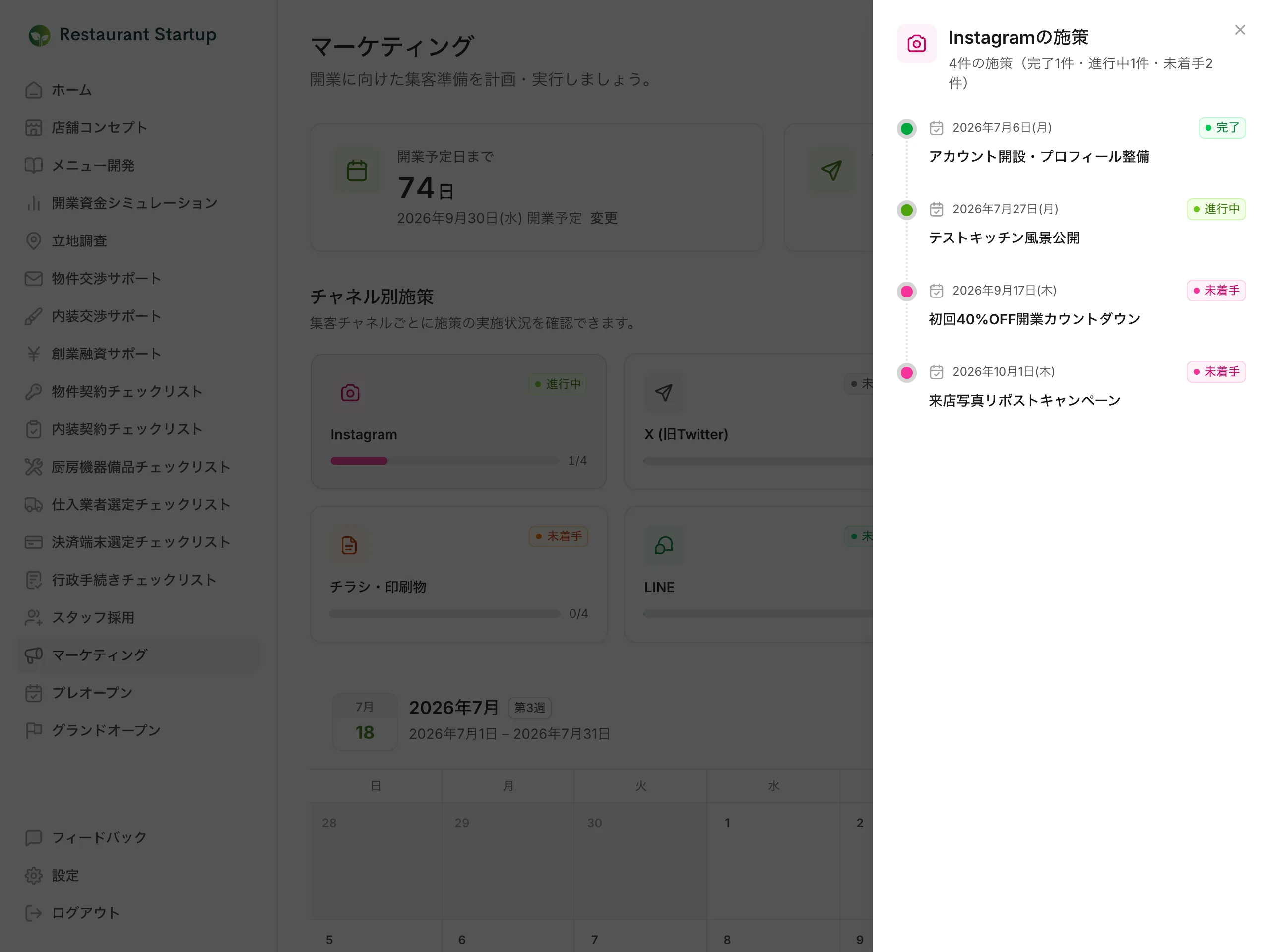
Task: Click the tools icon for 厨房機器備品チェックリスト
Action: [x=34, y=467]
